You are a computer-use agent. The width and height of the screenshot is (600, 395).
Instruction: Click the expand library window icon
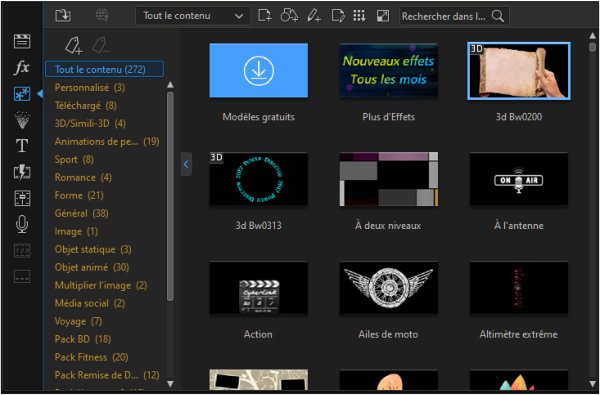tap(383, 16)
